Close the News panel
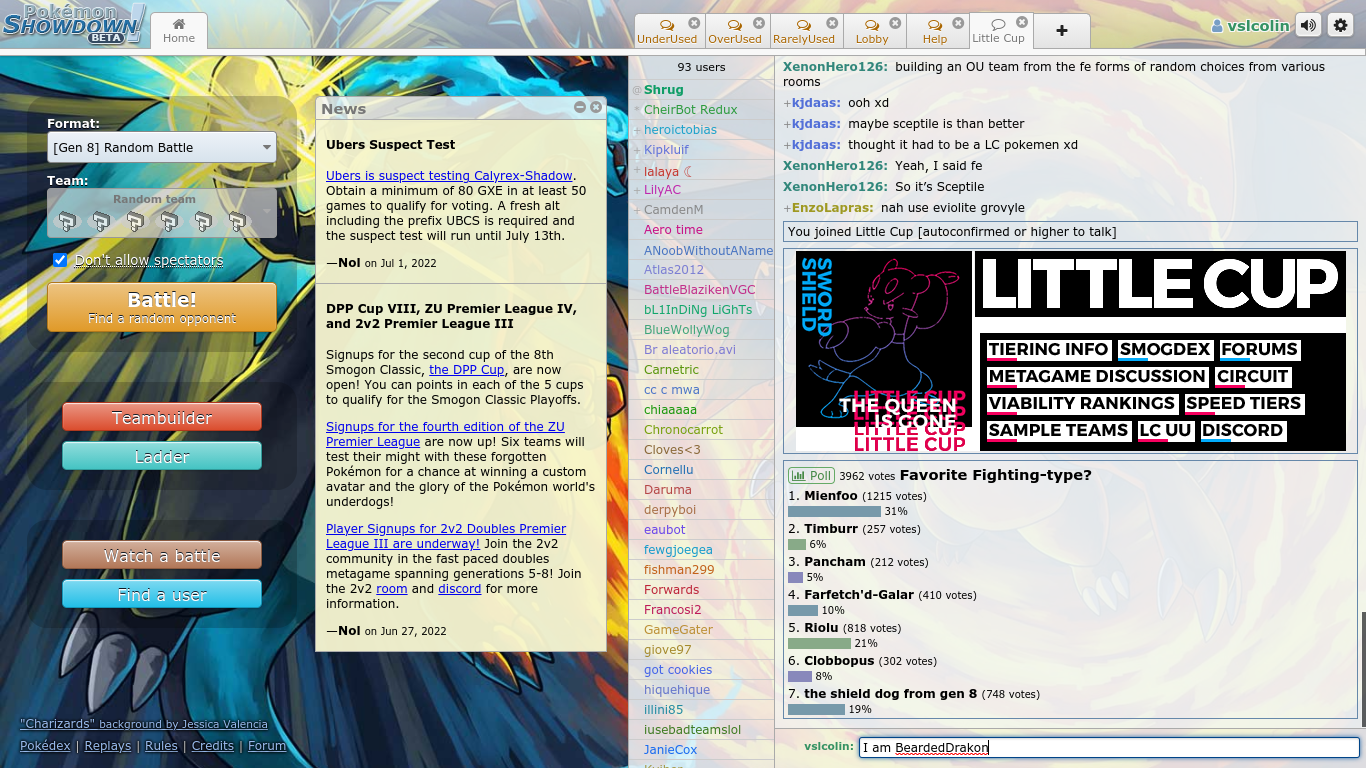The width and height of the screenshot is (1366, 768). (x=596, y=107)
